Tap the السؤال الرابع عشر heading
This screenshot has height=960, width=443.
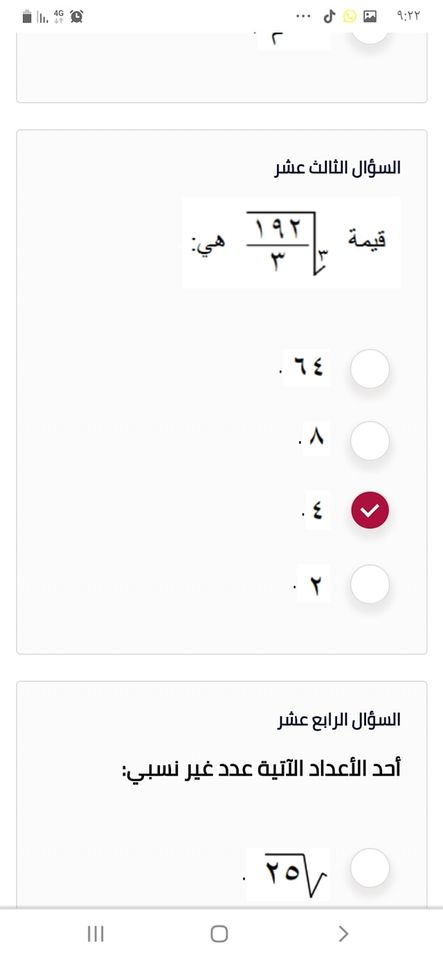[x=340, y=720]
